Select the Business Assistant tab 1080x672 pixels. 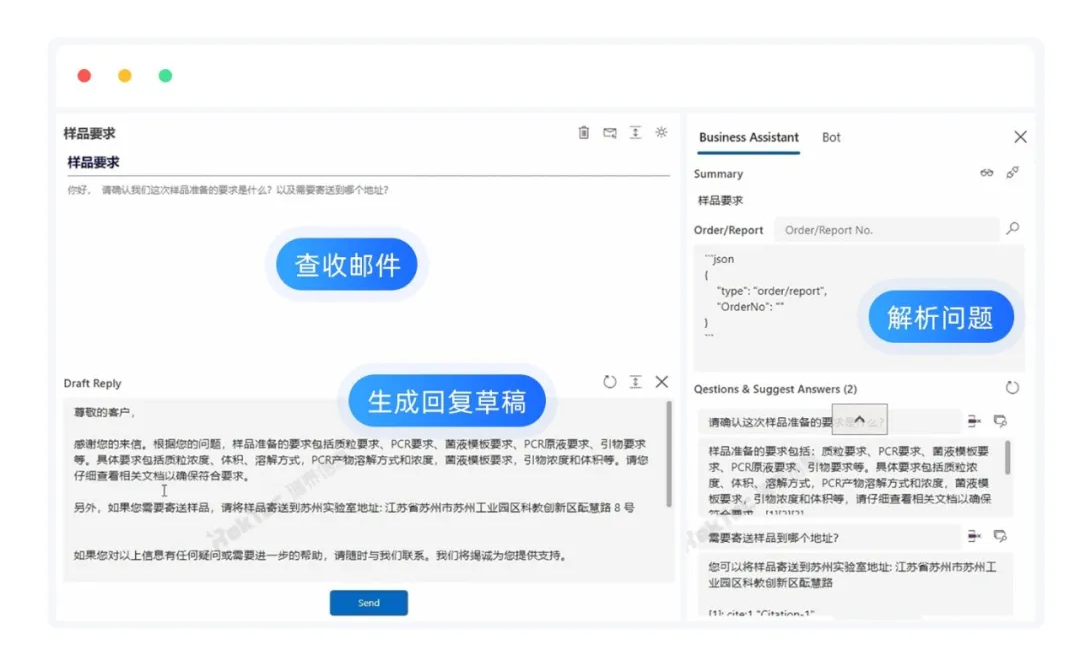[x=747, y=137]
